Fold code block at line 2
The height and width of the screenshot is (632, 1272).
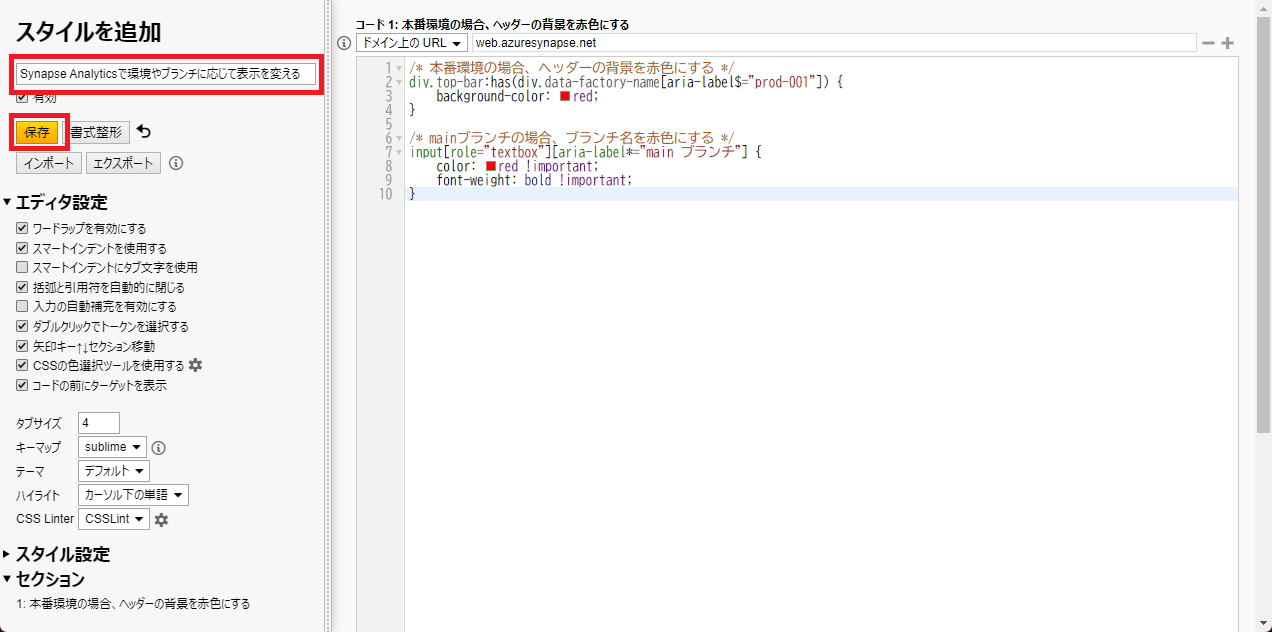point(399,82)
